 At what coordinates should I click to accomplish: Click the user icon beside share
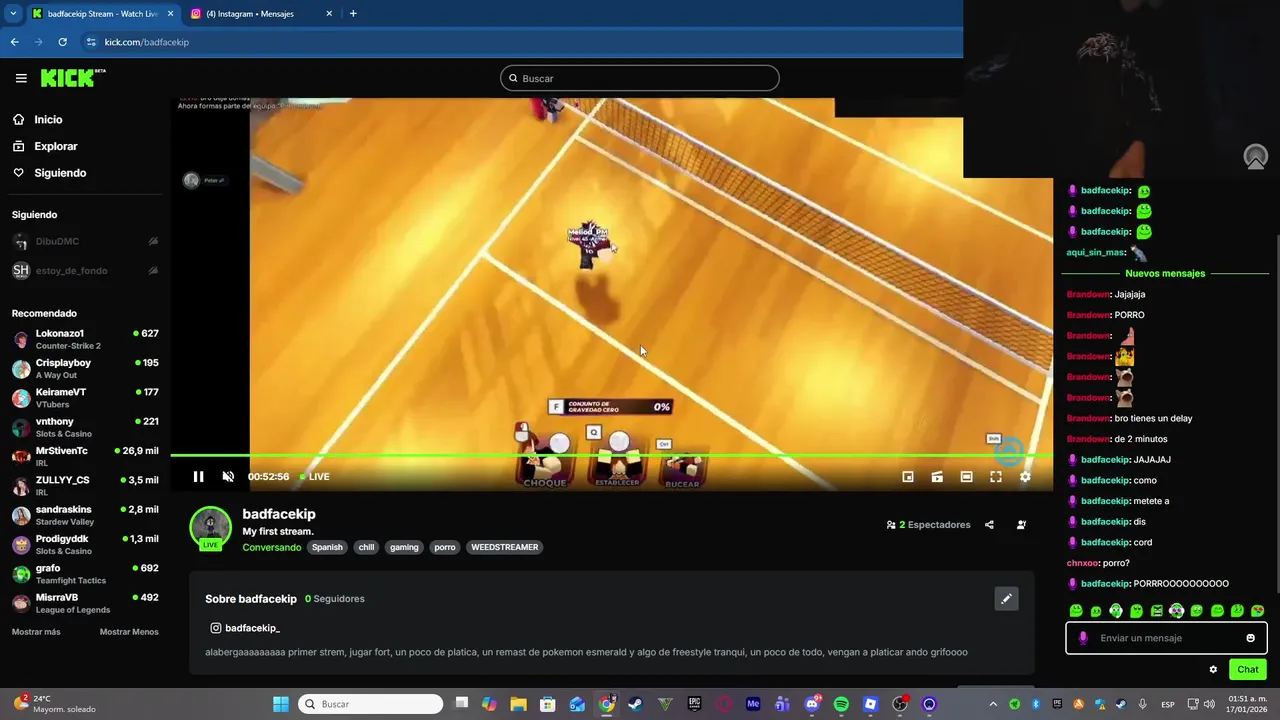pyautogui.click(x=1021, y=524)
